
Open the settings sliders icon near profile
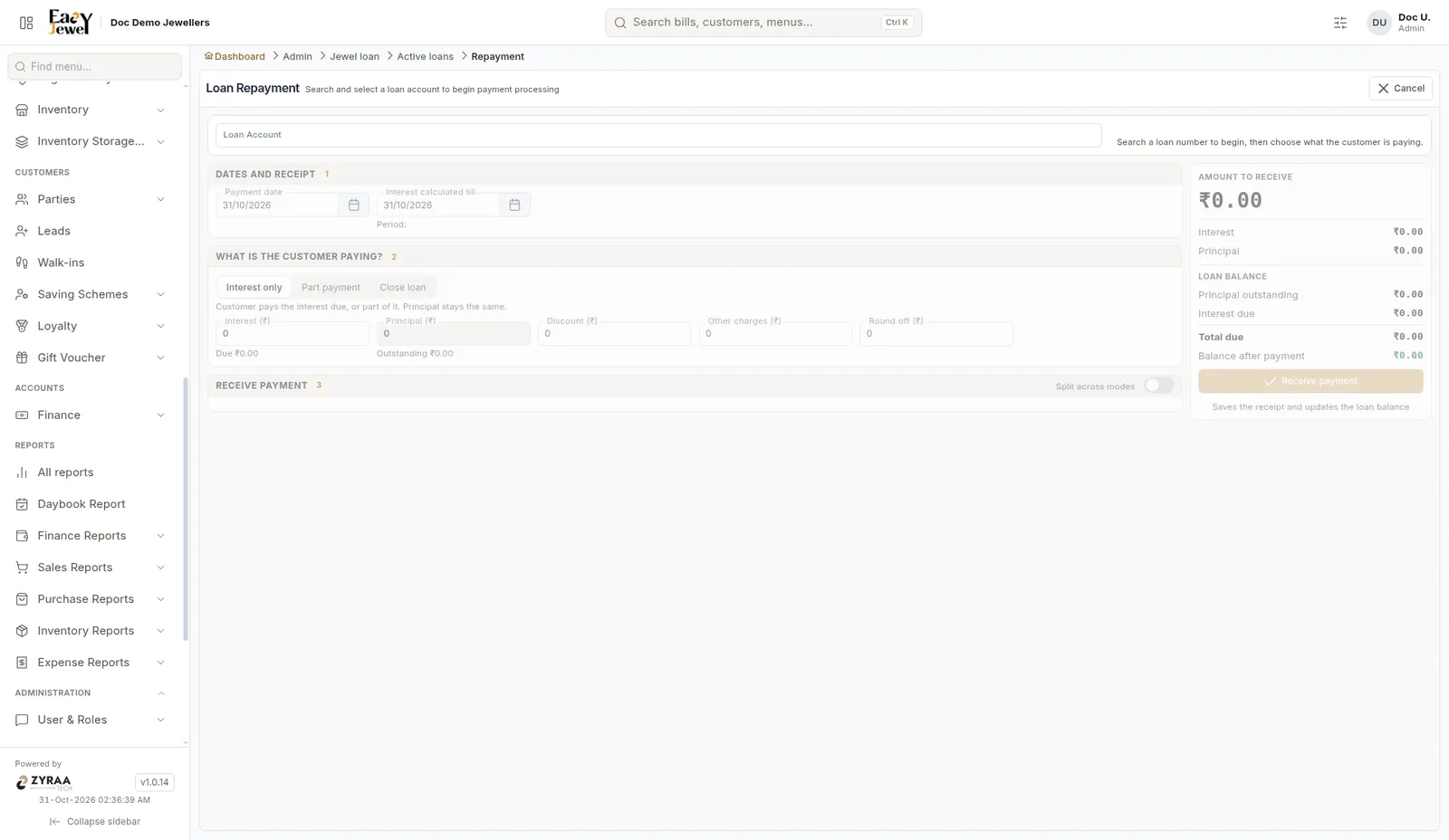coord(1340,23)
